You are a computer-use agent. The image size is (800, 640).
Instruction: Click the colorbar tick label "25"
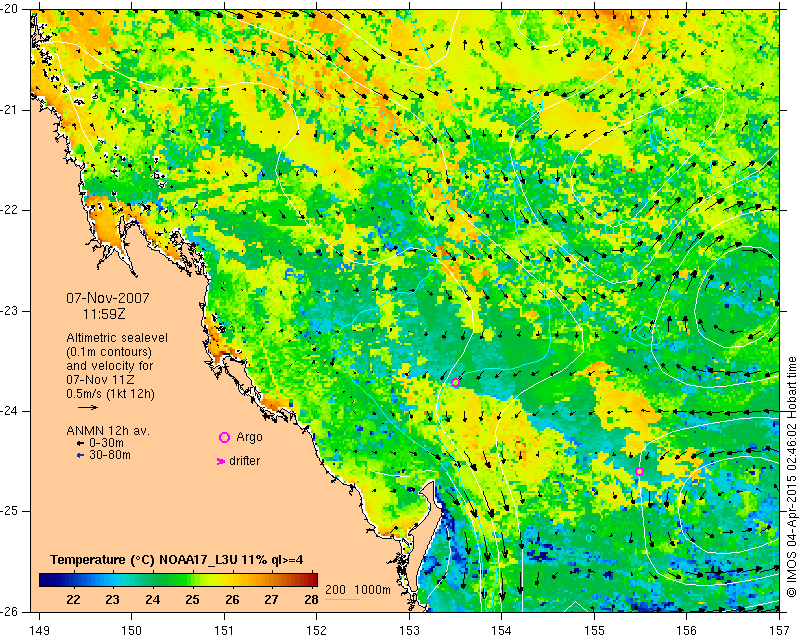192,599
